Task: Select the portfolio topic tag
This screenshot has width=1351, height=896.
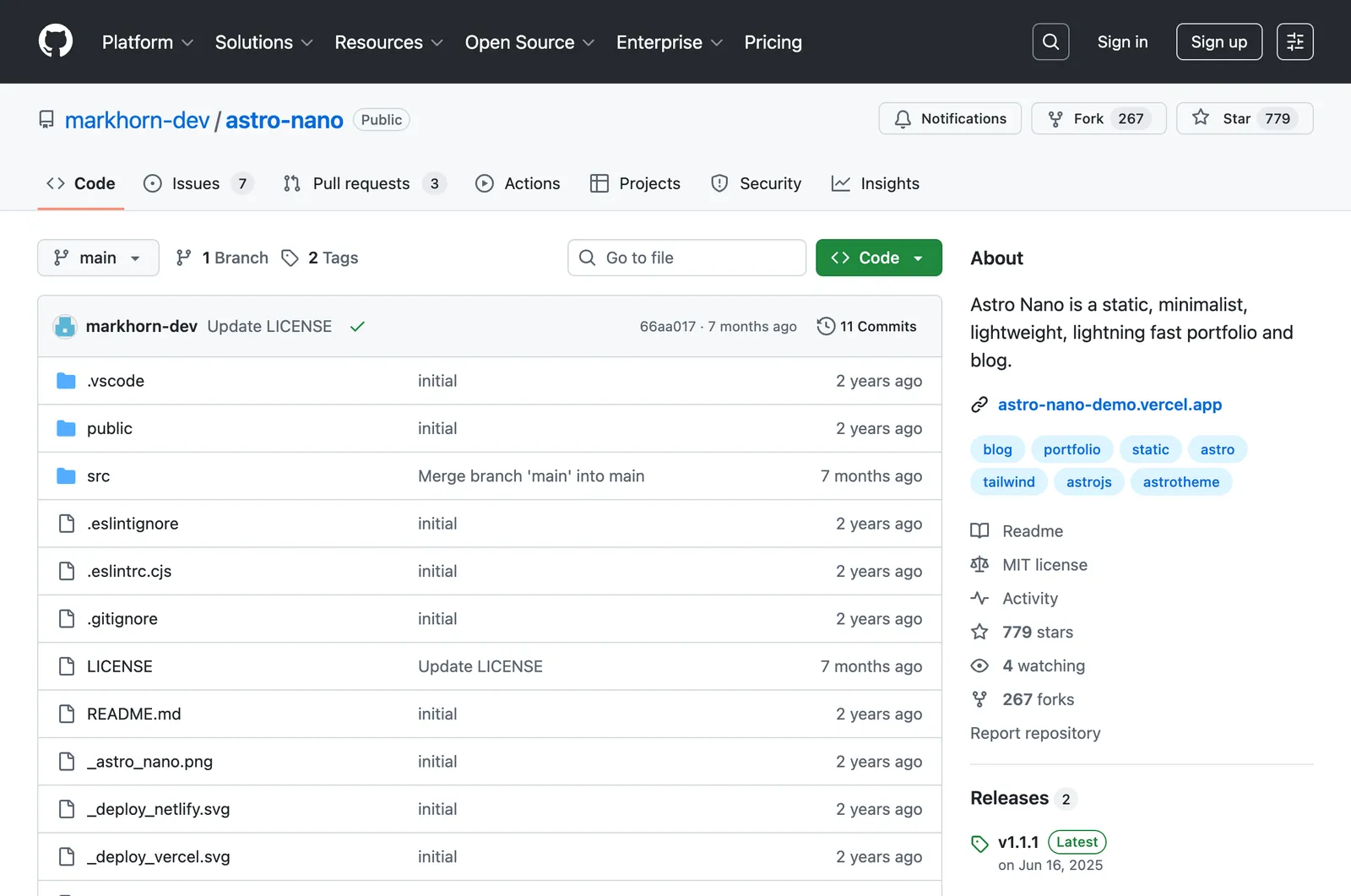Action: (x=1072, y=449)
